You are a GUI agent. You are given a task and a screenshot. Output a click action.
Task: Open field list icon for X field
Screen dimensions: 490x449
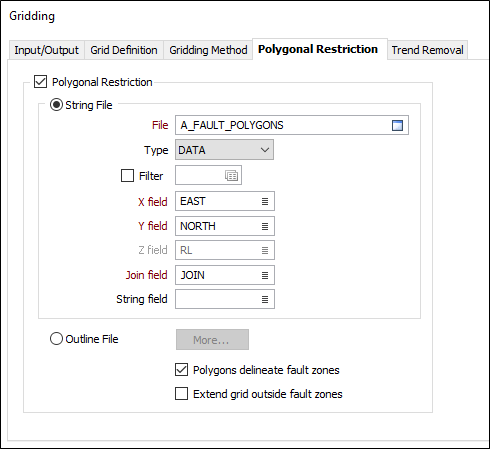265,201
